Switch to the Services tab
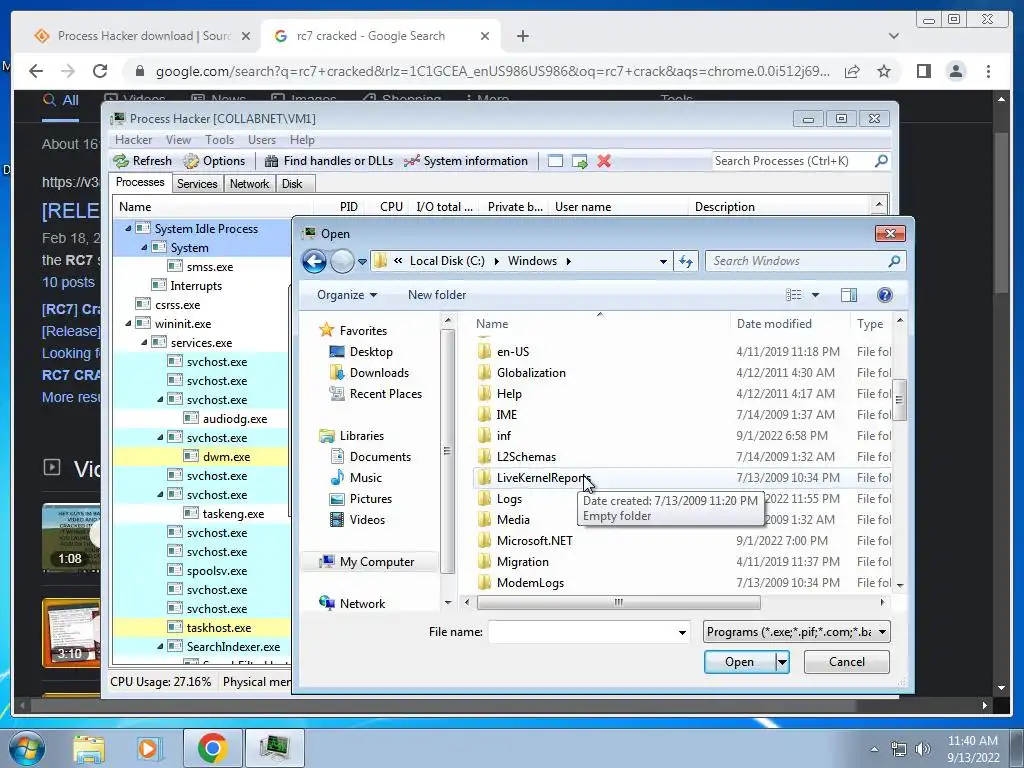This screenshot has width=1024, height=768. [x=197, y=184]
